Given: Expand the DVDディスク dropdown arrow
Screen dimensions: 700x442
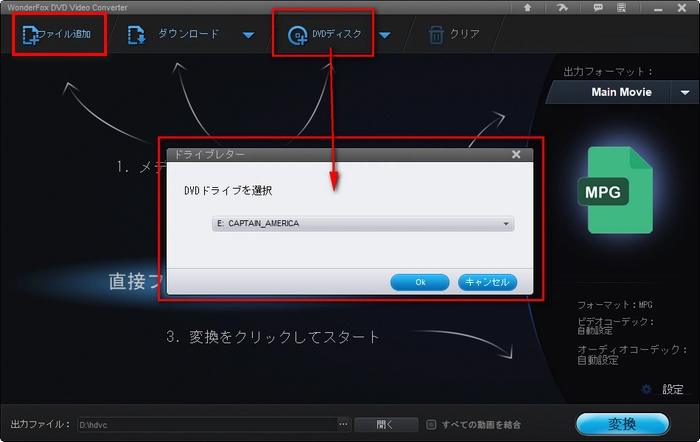Looking at the screenshot, I should point(384,37).
